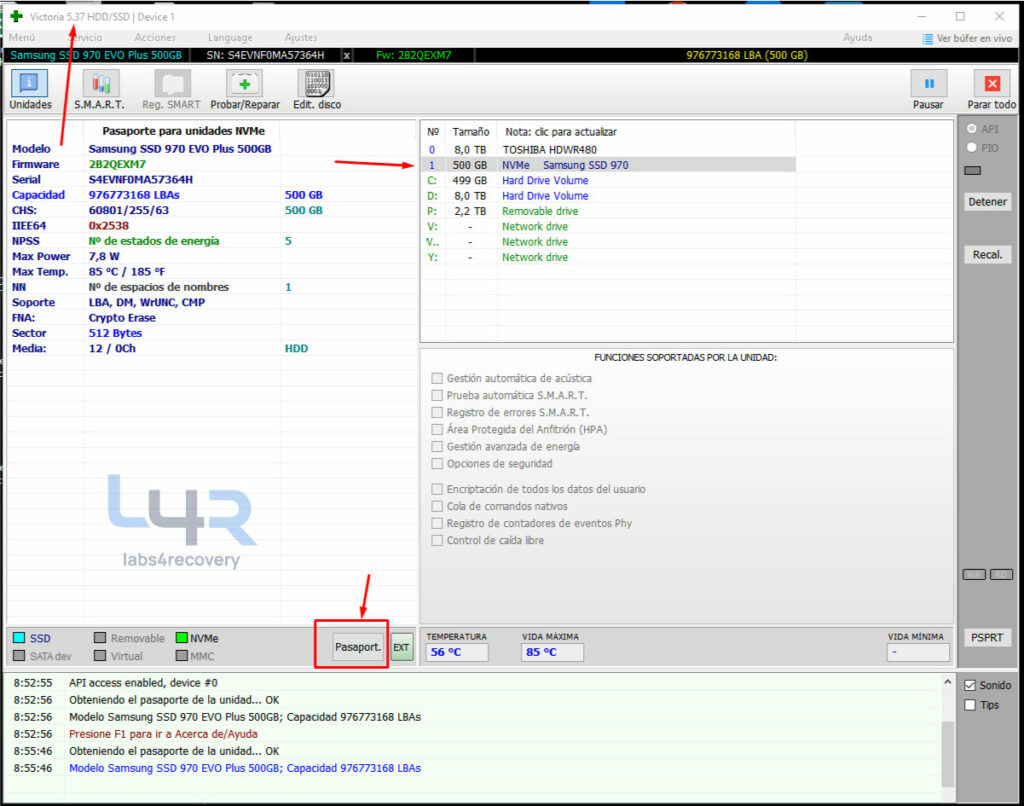This screenshot has width=1024, height=806.
Task: Click the Pausar pause icon
Action: point(929,84)
